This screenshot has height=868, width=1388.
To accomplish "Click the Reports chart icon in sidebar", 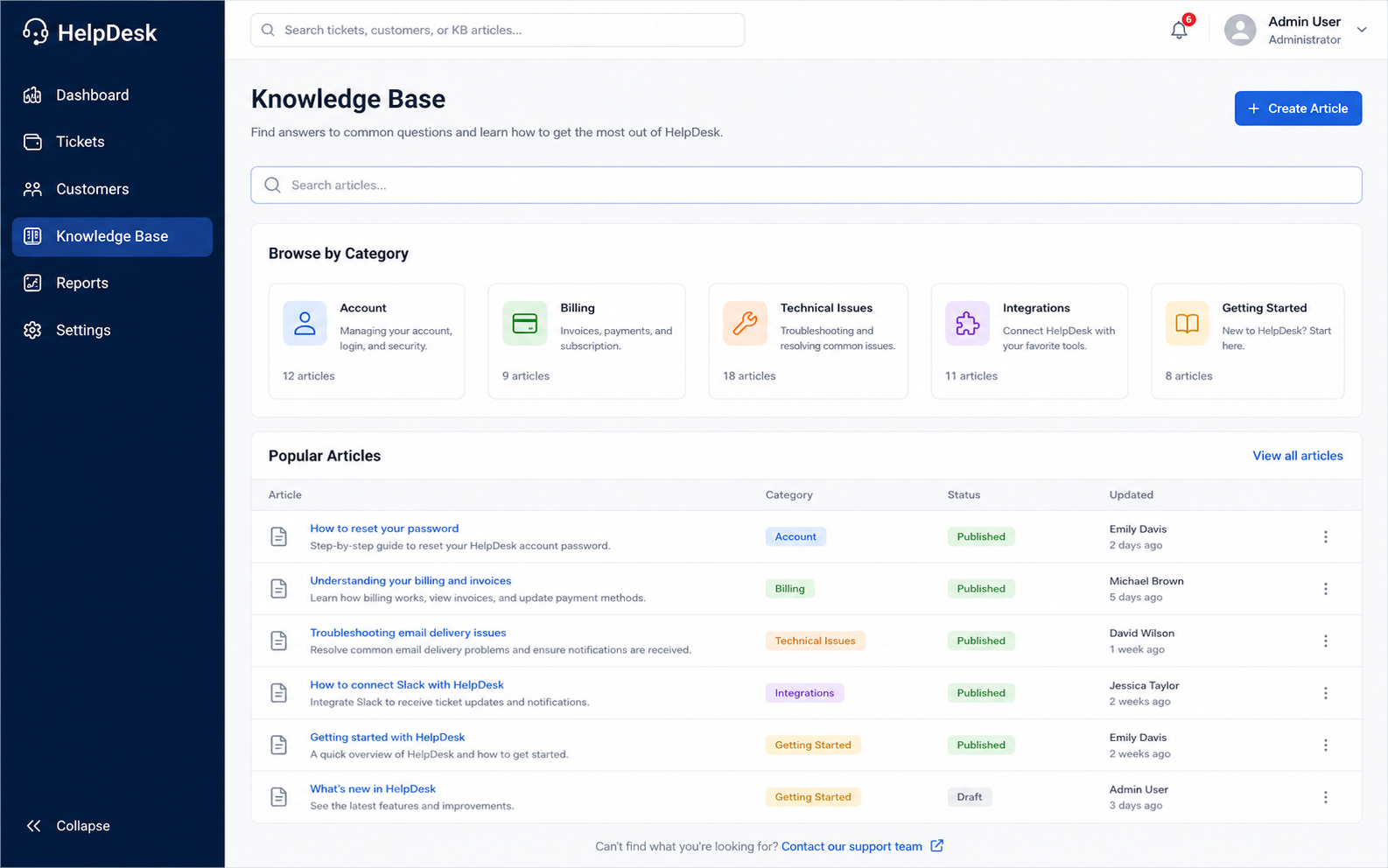I will pyautogui.click(x=32, y=283).
